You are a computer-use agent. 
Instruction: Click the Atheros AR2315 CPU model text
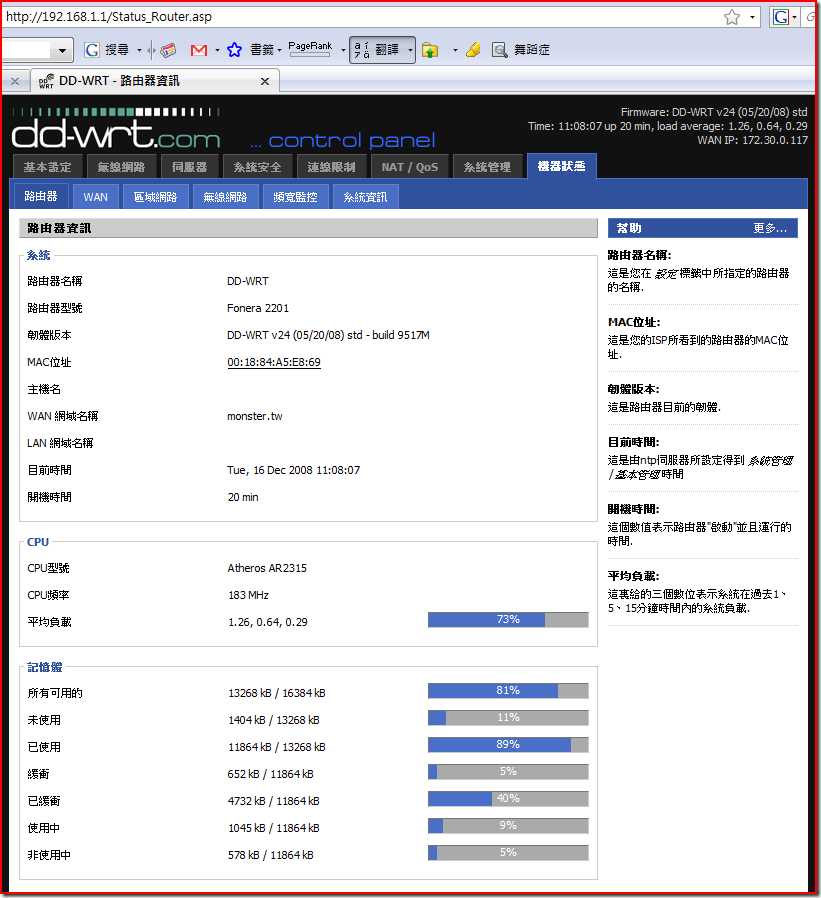click(267, 568)
